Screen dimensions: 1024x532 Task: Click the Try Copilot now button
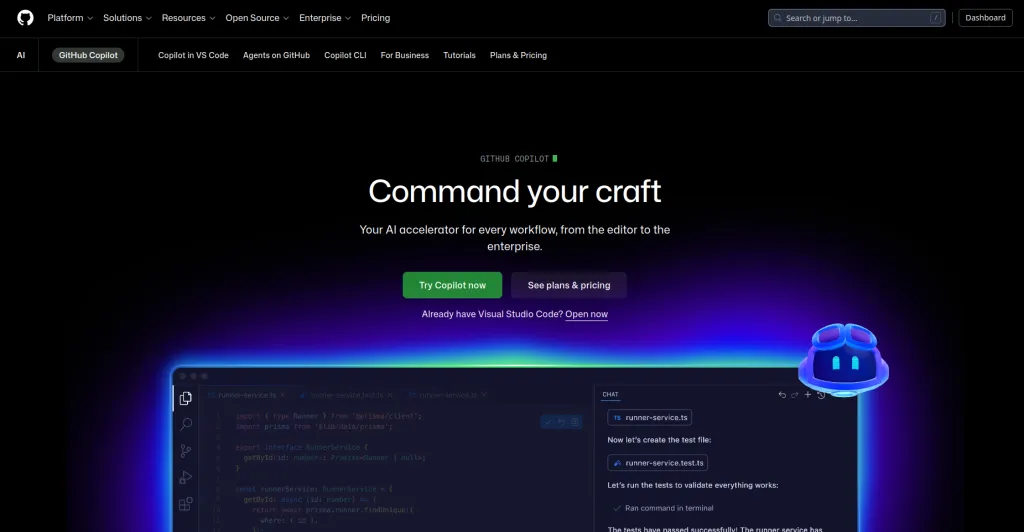coord(452,285)
